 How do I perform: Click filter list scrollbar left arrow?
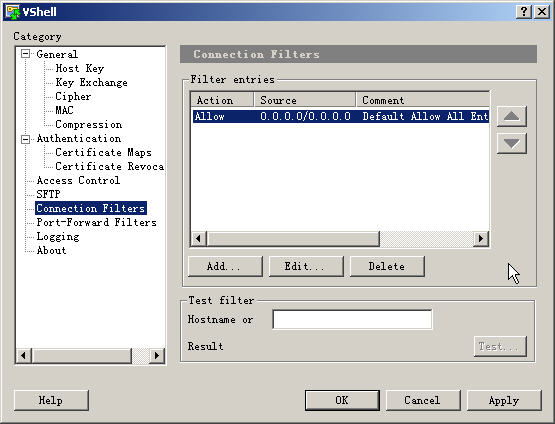point(199,239)
